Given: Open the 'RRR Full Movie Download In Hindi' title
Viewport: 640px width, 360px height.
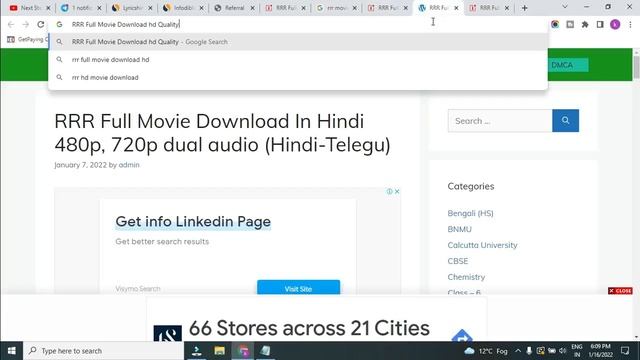Looking at the screenshot, I should 222,133.
